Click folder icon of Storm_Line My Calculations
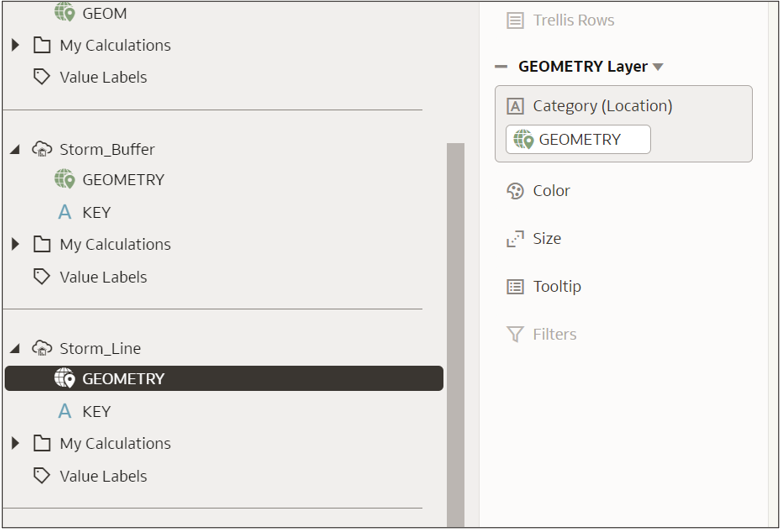 (42, 443)
